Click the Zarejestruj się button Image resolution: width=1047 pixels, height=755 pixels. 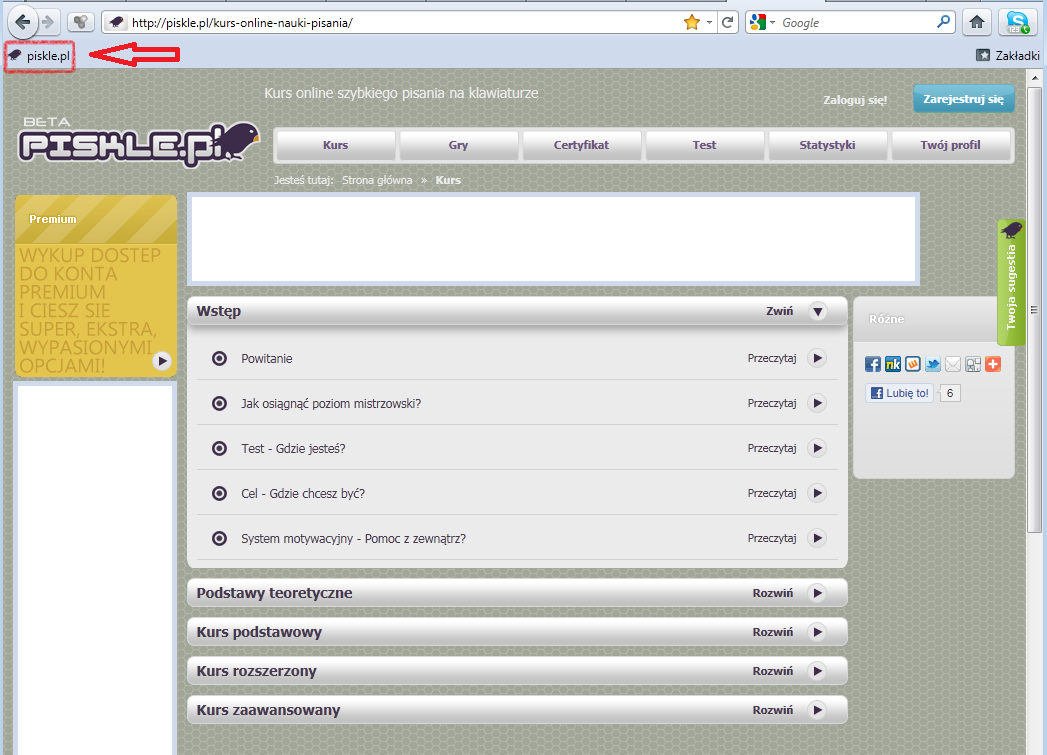pyautogui.click(x=964, y=99)
